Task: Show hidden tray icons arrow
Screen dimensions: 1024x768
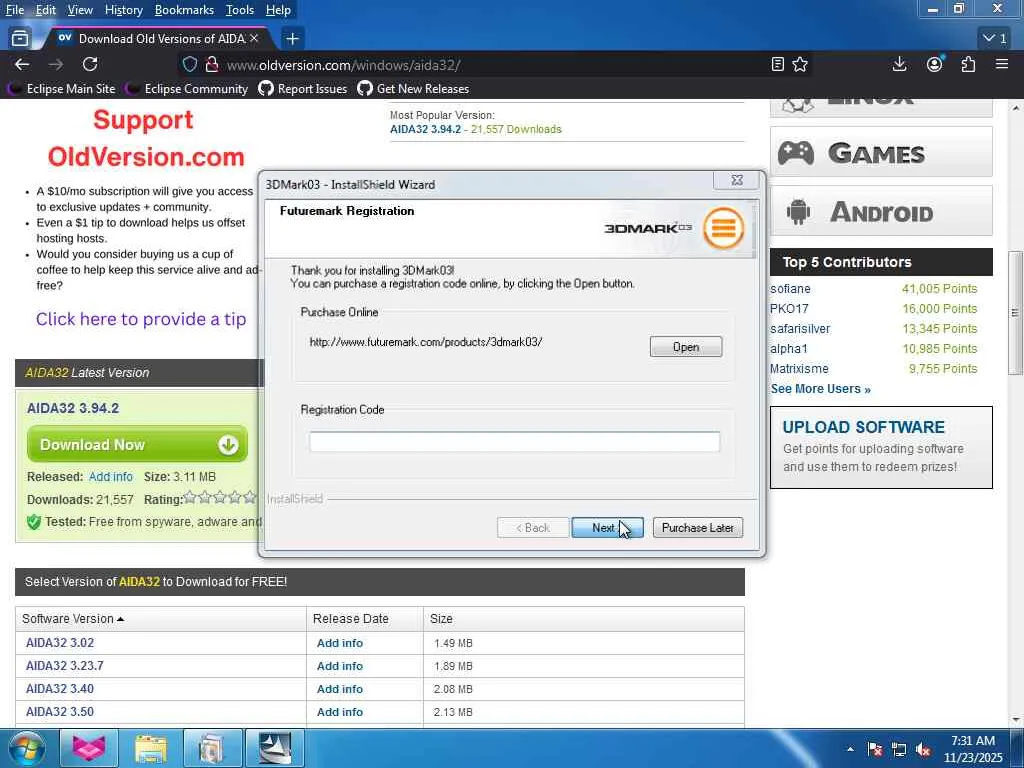Action: [x=850, y=749]
